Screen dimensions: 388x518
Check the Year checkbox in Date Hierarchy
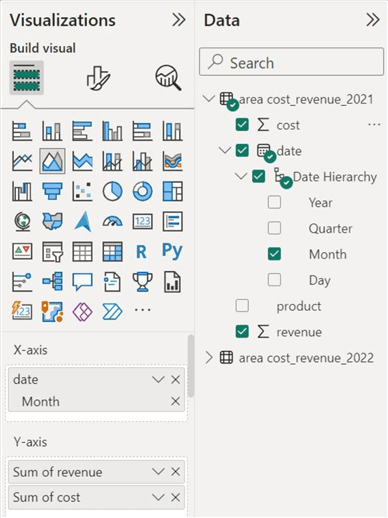[274, 202]
